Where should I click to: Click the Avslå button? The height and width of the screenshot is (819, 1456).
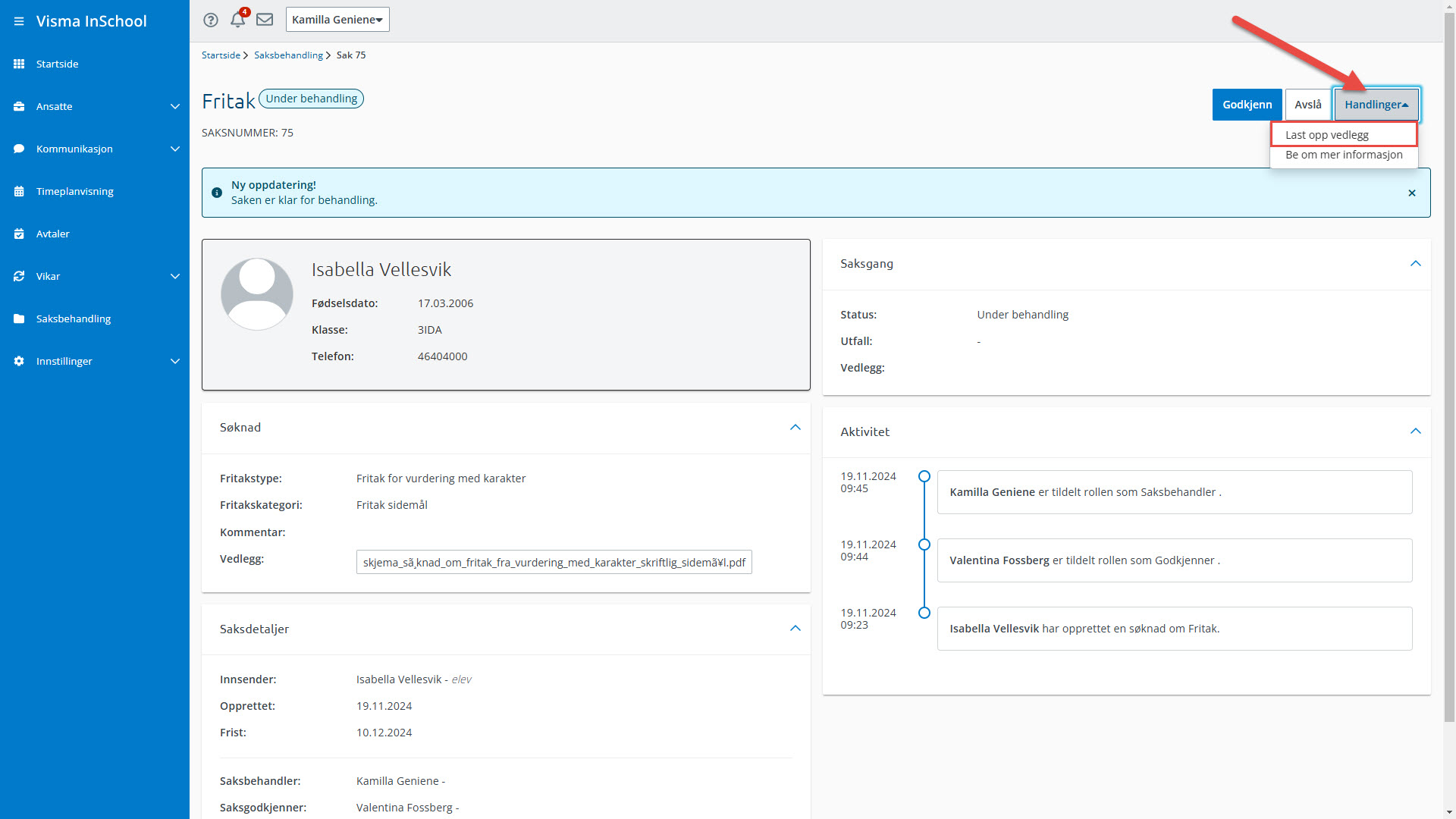click(x=1307, y=105)
